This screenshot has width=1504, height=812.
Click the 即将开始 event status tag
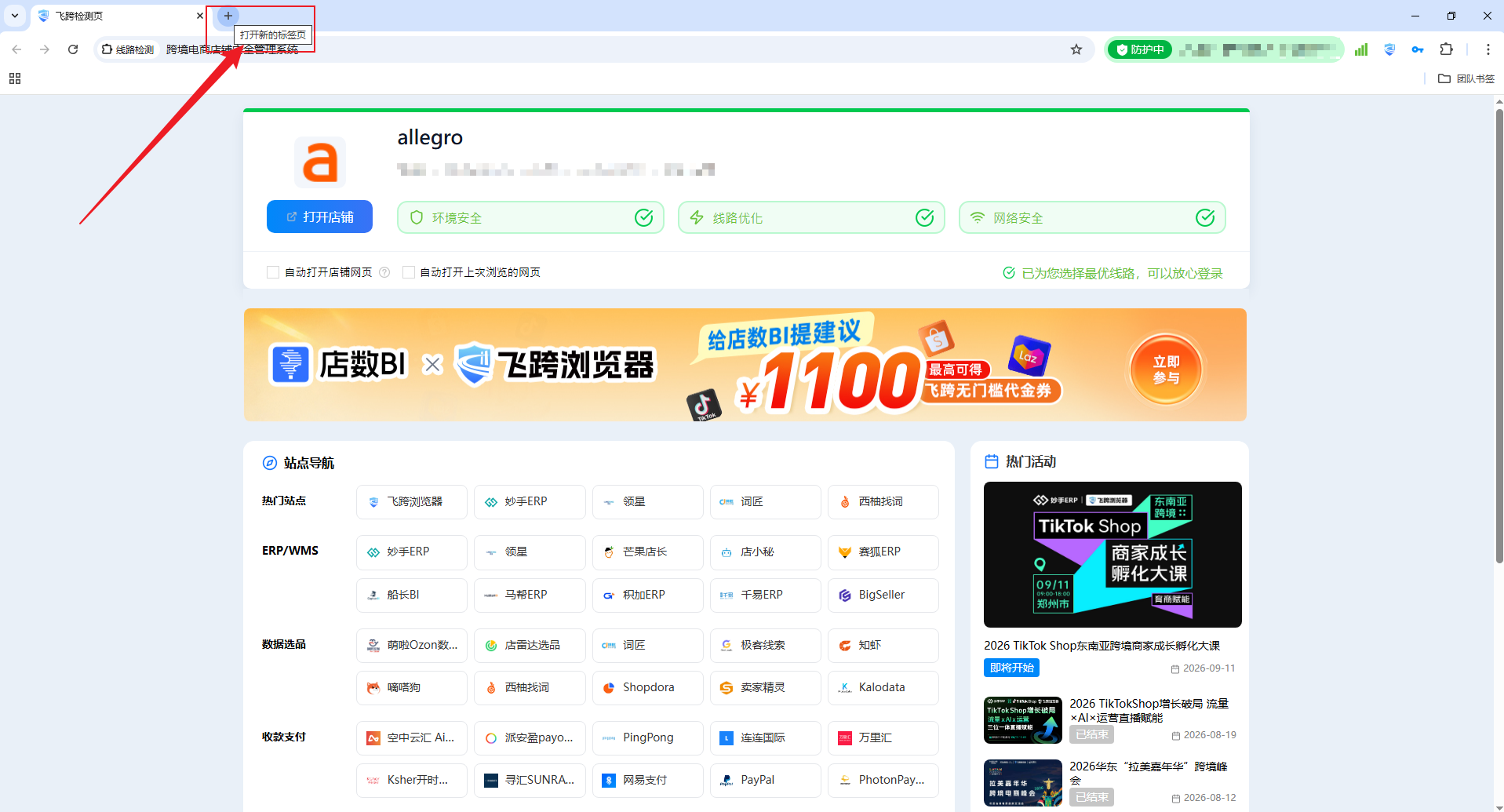[1011, 668]
